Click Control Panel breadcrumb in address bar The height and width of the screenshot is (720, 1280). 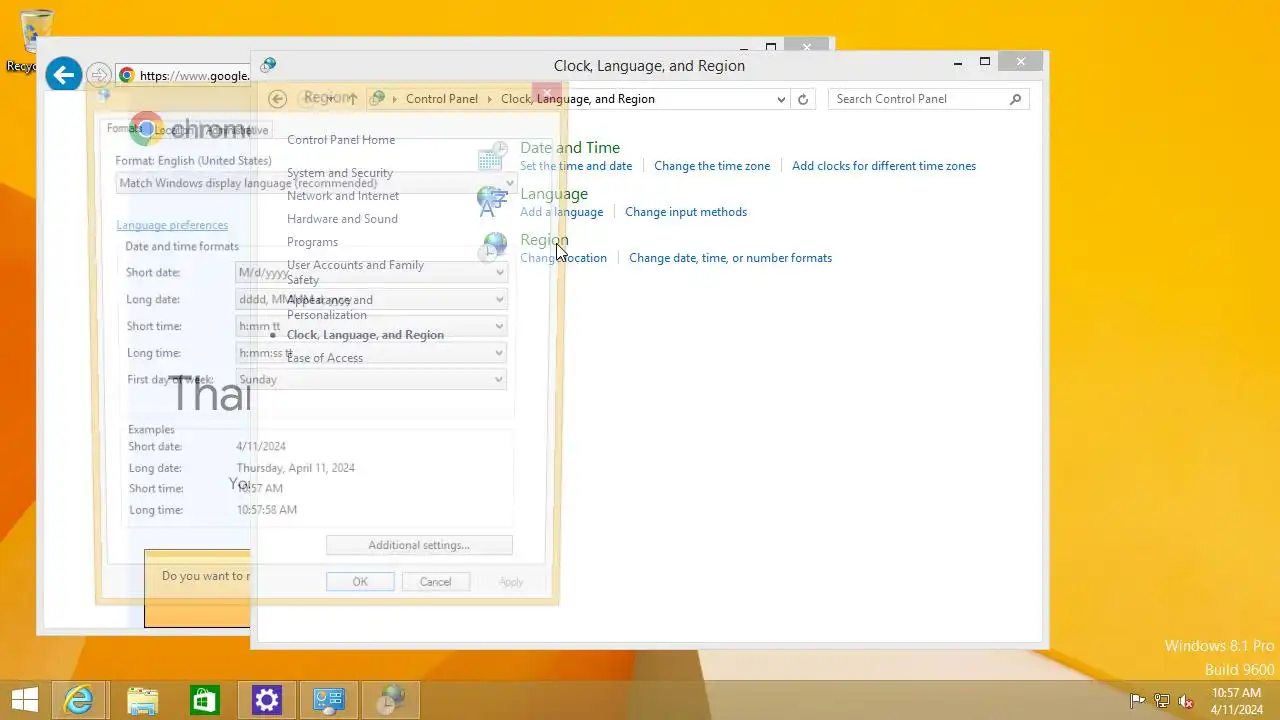(442, 99)
